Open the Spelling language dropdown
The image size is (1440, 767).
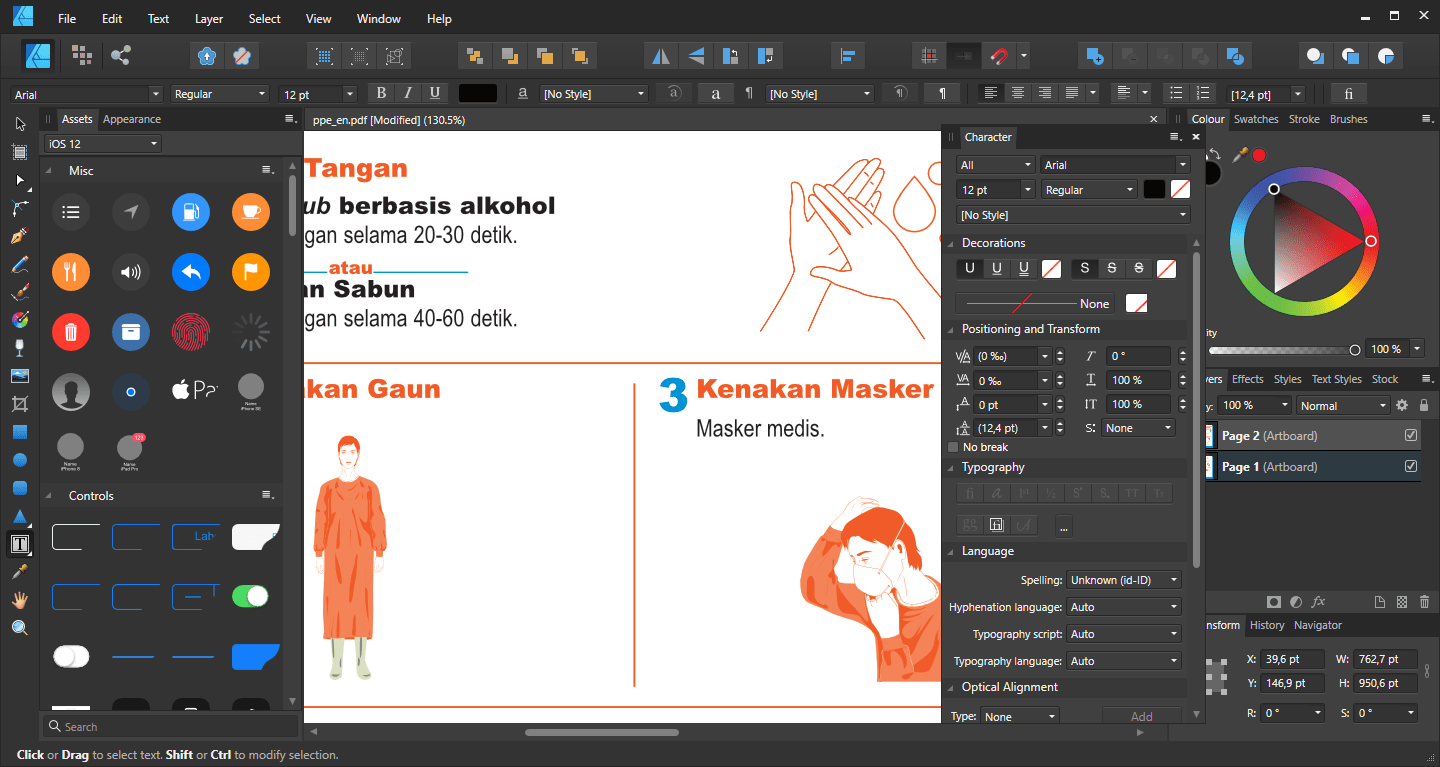(1124, 580)
